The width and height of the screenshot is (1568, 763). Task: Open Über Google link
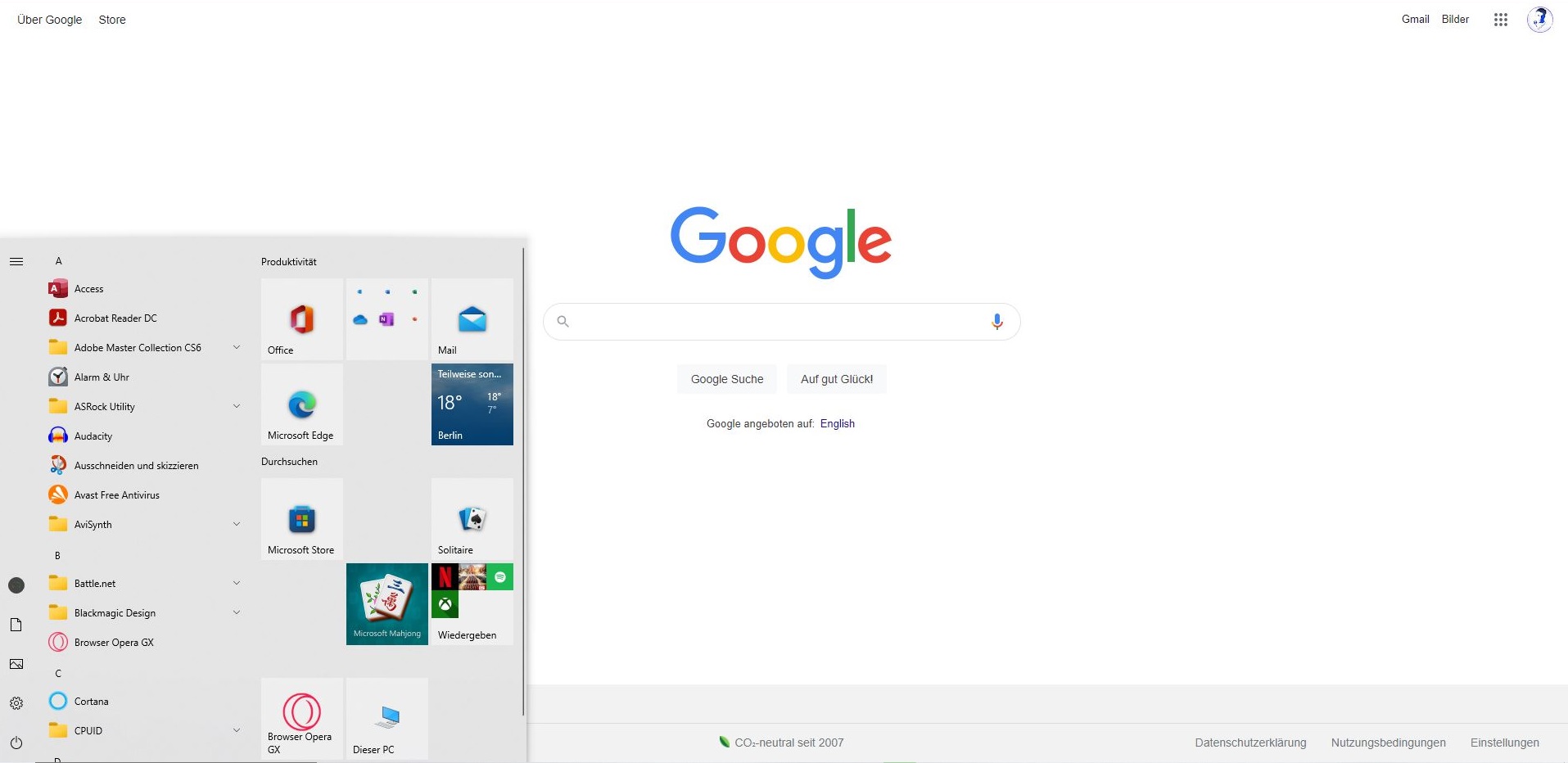coord(50,20)
